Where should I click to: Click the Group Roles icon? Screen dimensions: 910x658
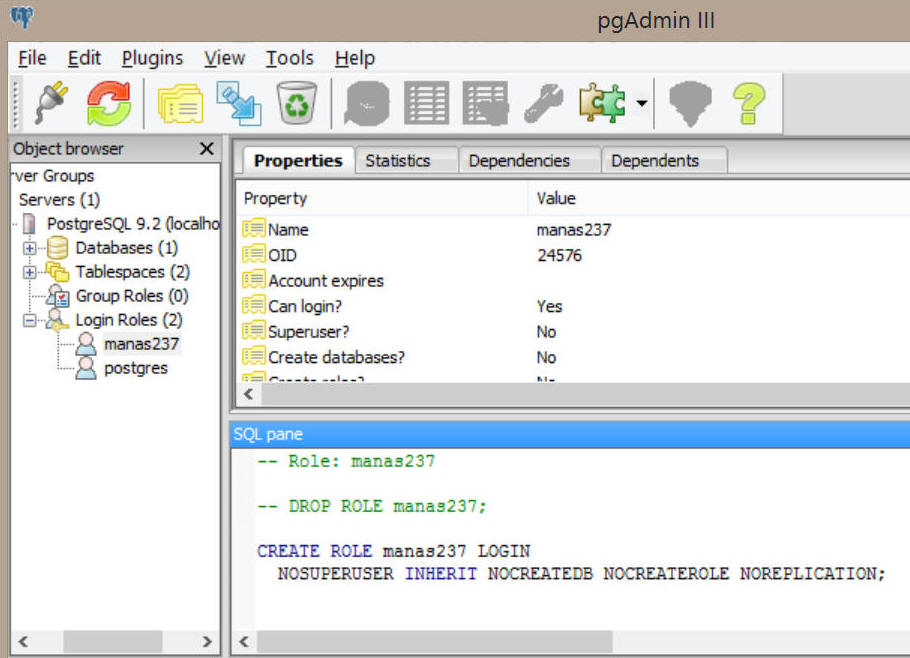pos(58,295)
